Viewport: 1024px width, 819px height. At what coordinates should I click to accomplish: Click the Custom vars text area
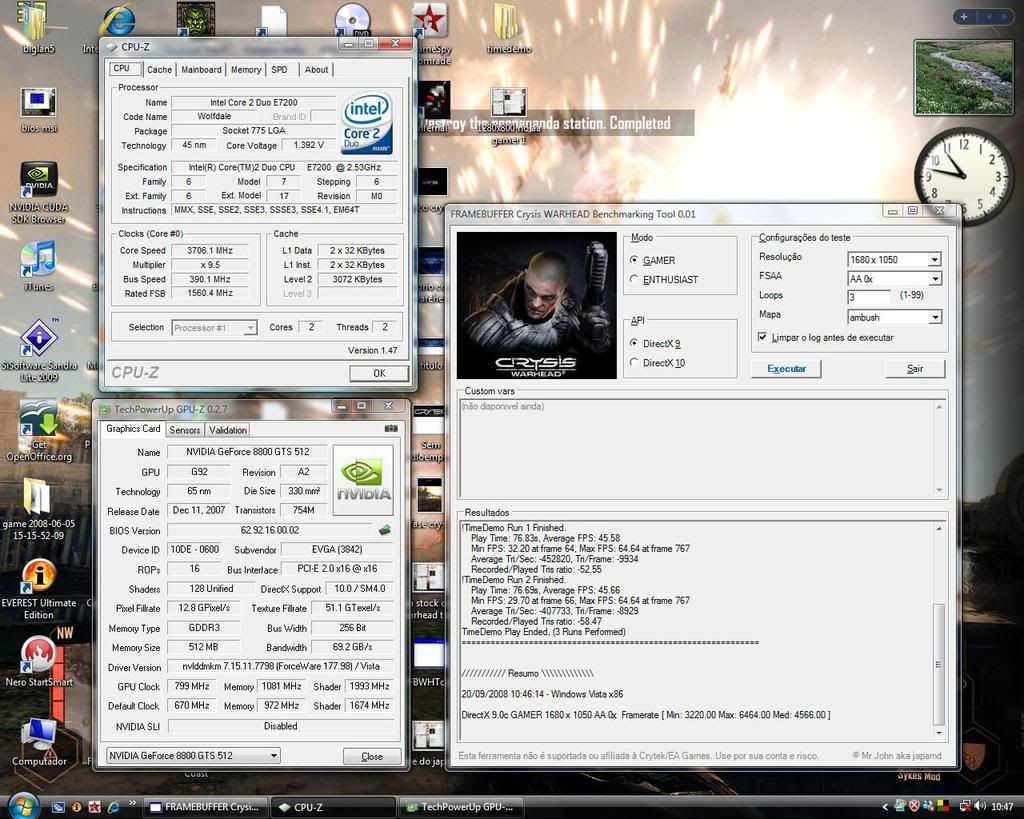coord(697,449)
